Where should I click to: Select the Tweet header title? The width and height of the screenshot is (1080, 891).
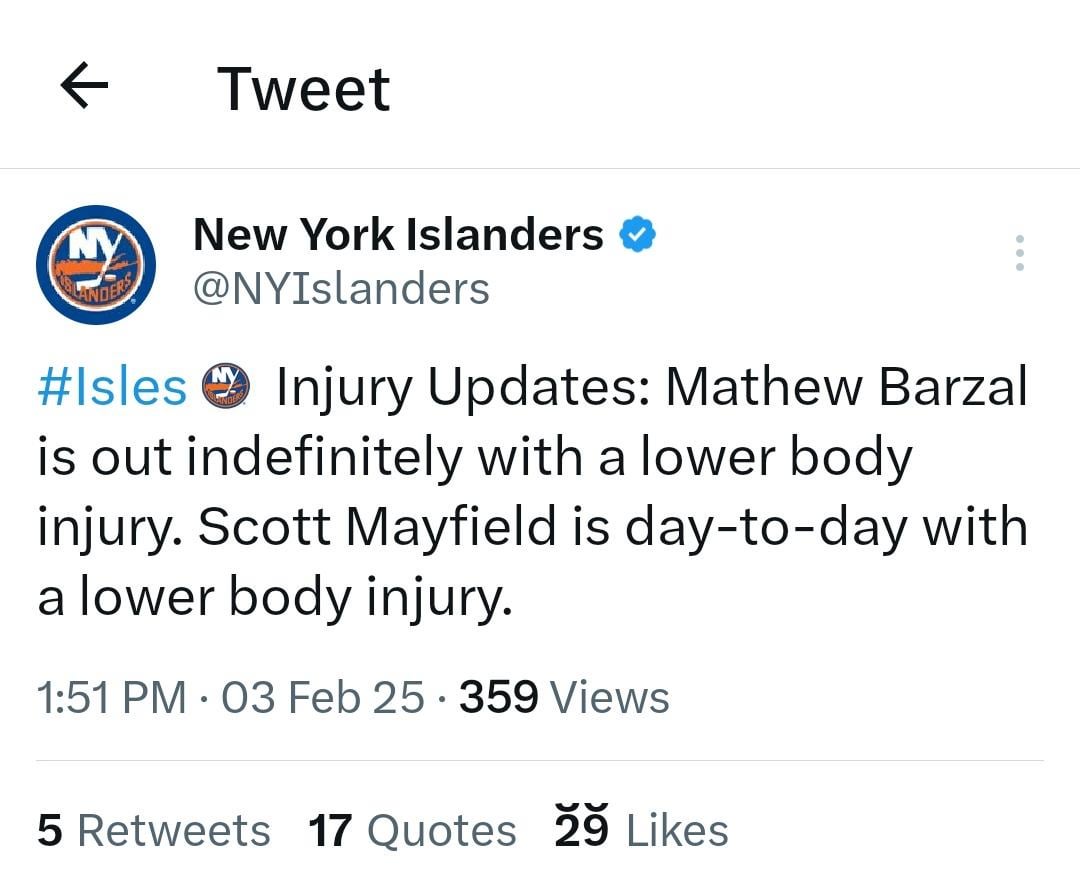(x=303, y=86)
